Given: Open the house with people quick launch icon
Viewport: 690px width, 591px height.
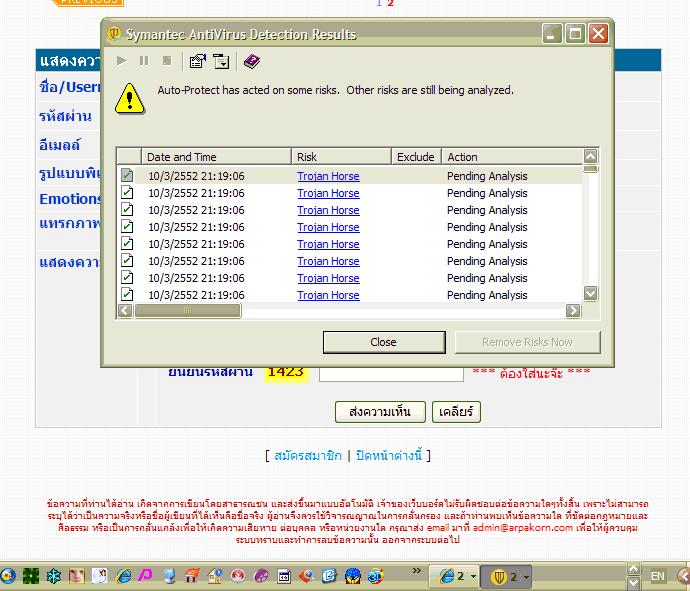Looking at the screenshot, I should [215, 576].
